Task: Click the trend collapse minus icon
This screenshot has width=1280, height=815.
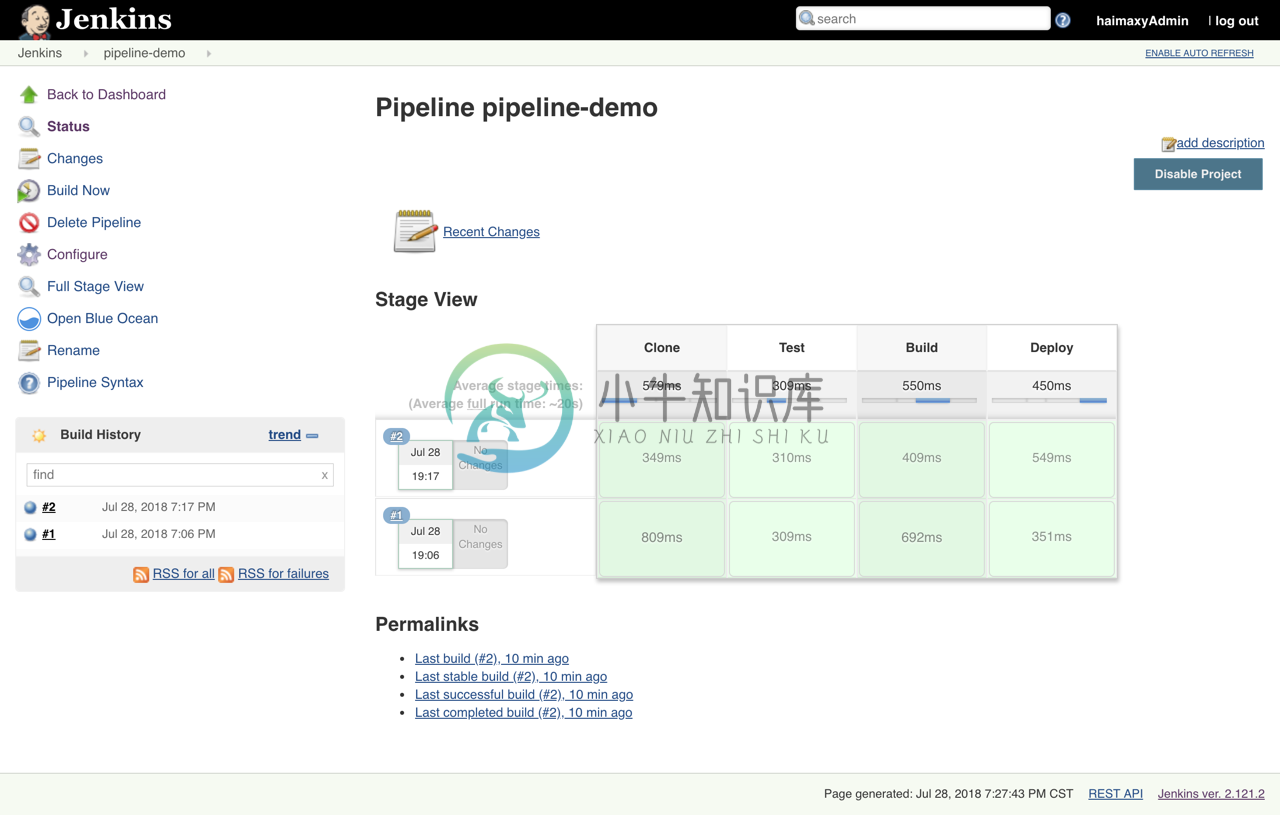Action: click(x=312, y=436)
